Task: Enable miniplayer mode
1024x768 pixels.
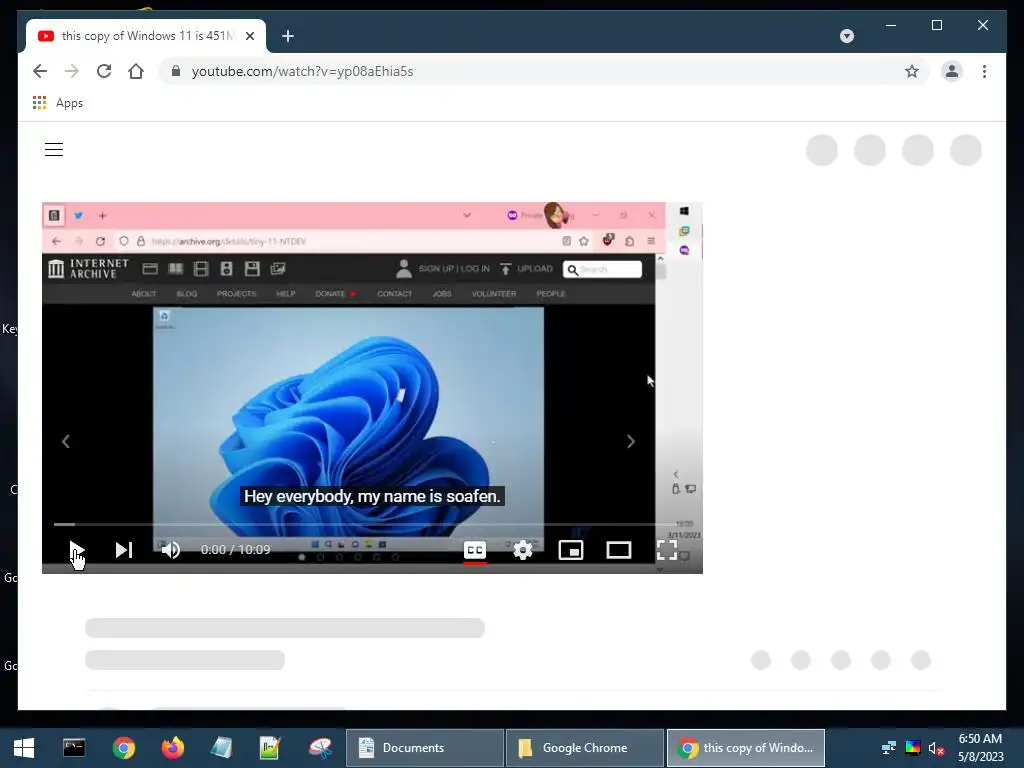Action: tap(571, 551)
